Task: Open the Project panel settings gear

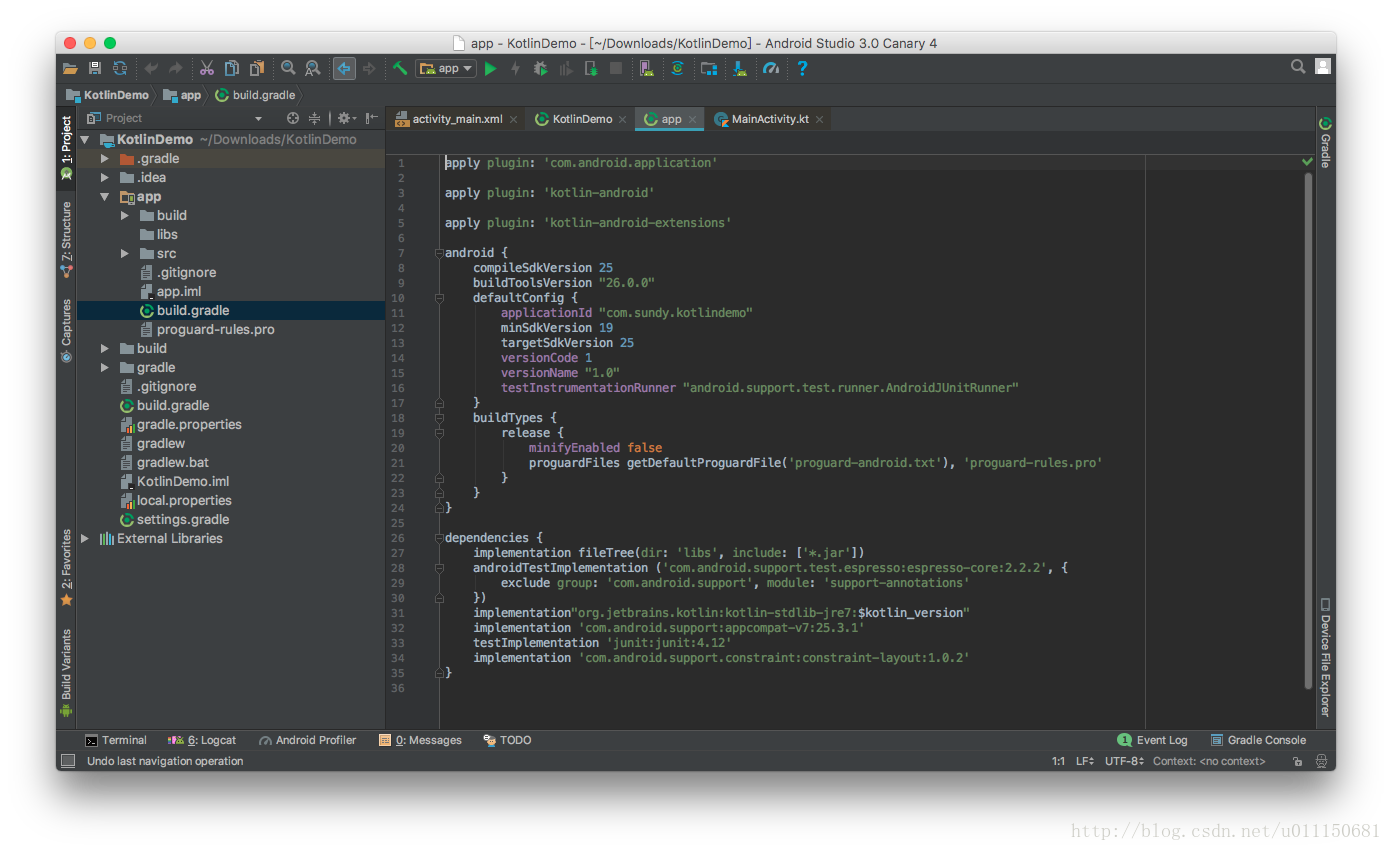Action: (x=345, y=118)
